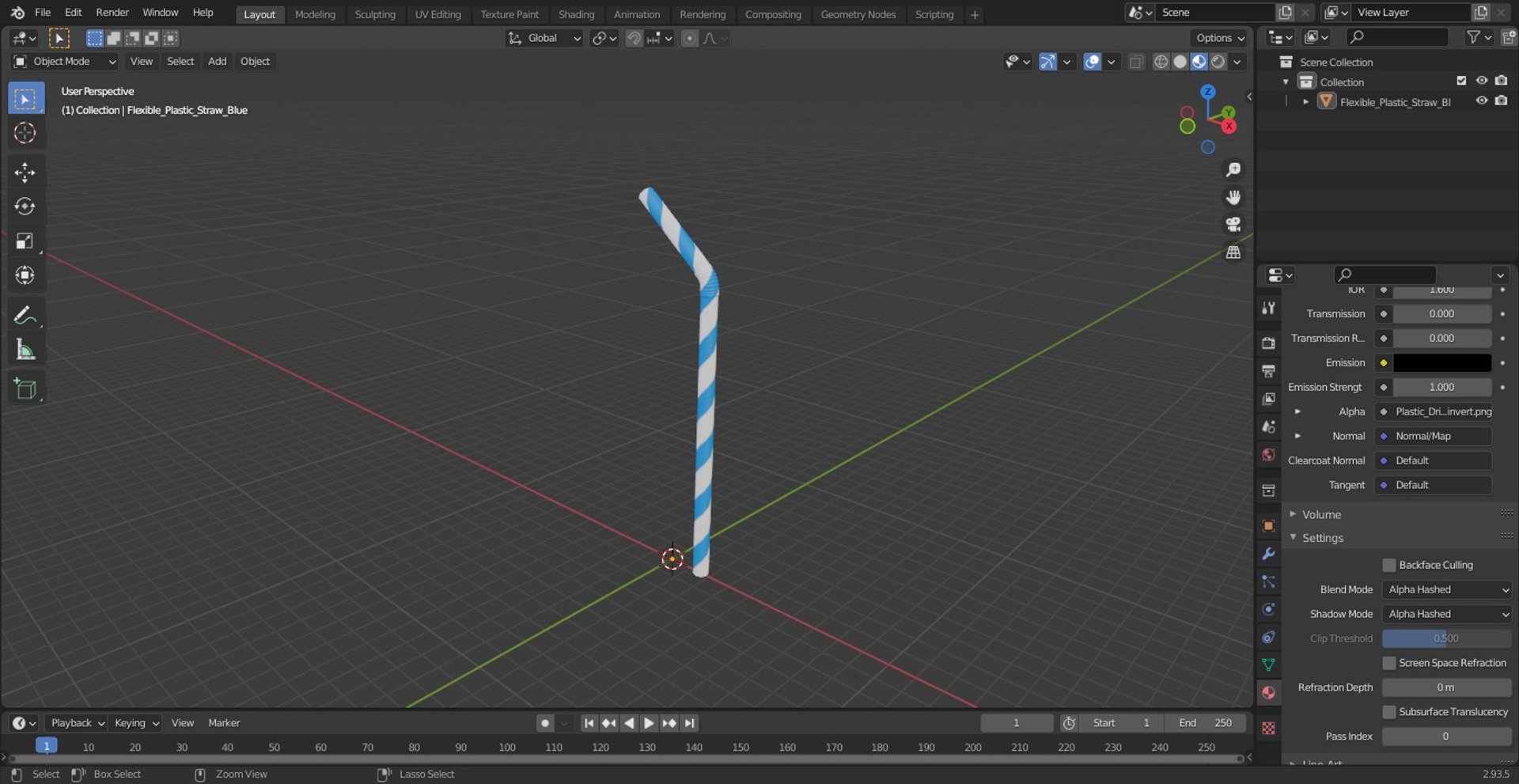Image resolution: width=1519 pixels, height=784 pixels.
Task: Open the Output properties tab
Action: click(1268, 371)
